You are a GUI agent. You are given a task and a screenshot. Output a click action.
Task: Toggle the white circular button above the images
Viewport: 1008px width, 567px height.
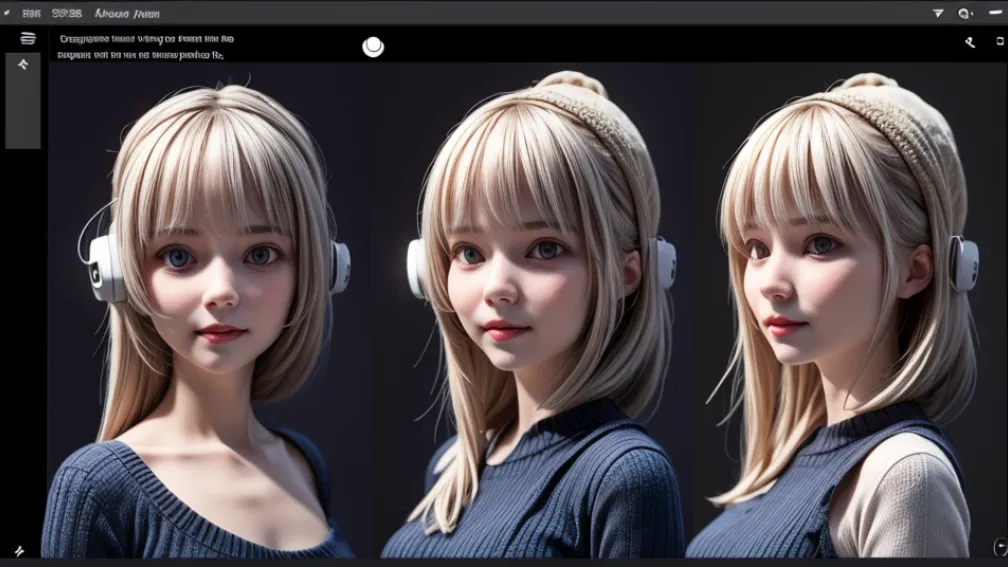(373, 46)
